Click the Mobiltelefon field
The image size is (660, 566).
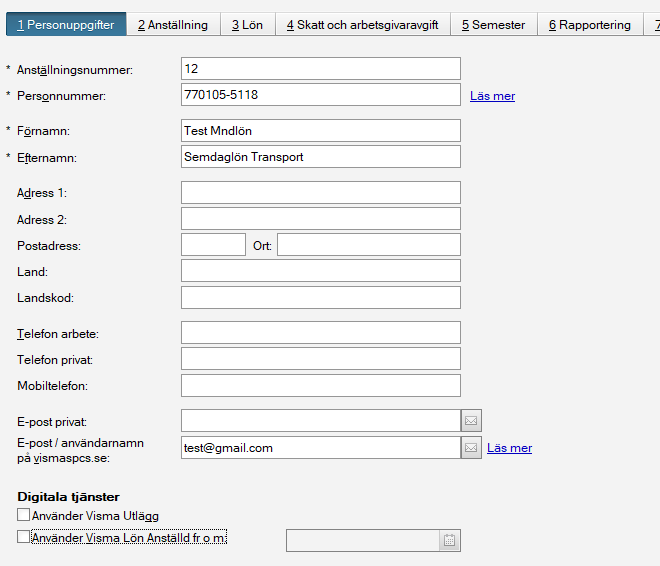point(321,385)
